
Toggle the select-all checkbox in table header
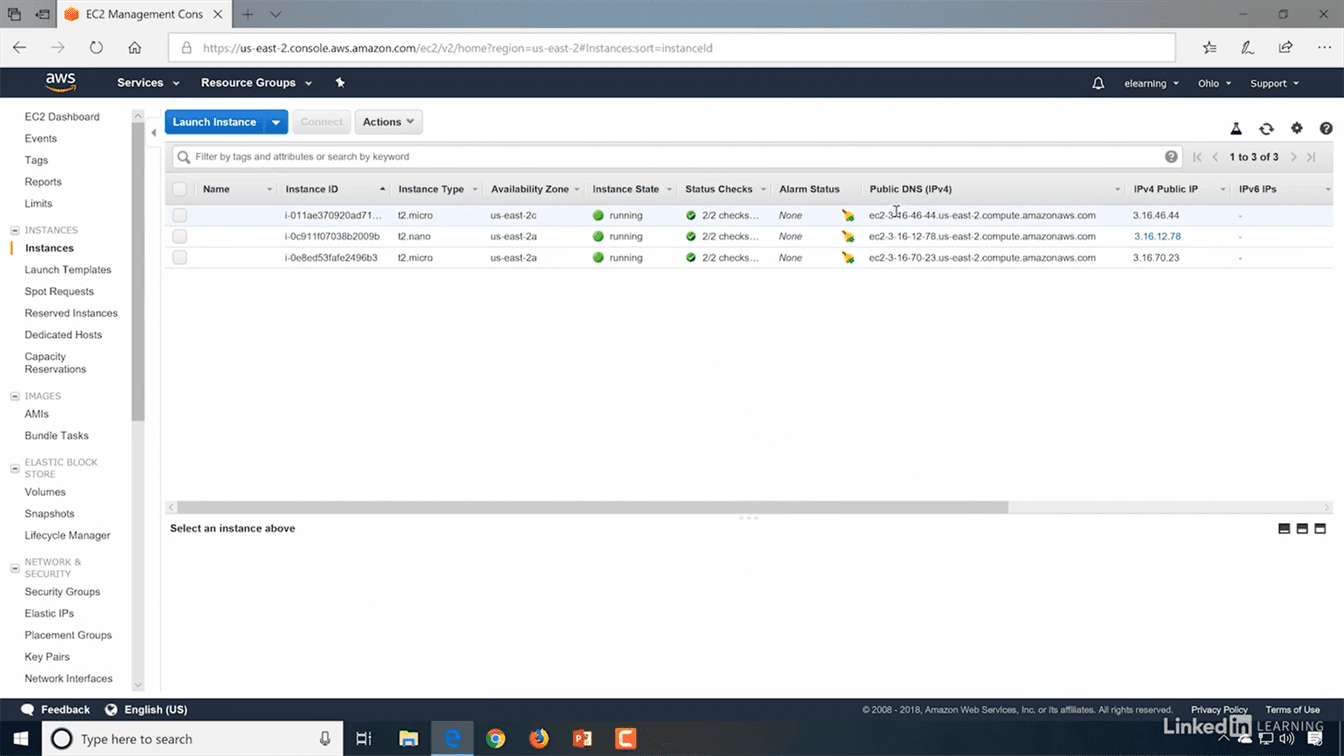(x=180, y=189)
